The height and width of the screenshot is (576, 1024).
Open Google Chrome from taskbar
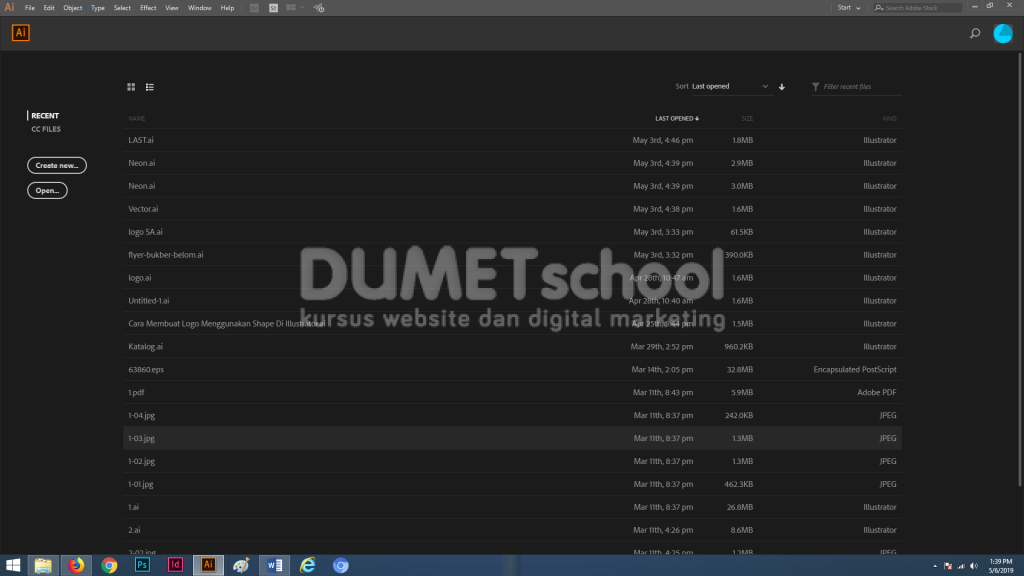pyautogui.click(x=109, y=566)
